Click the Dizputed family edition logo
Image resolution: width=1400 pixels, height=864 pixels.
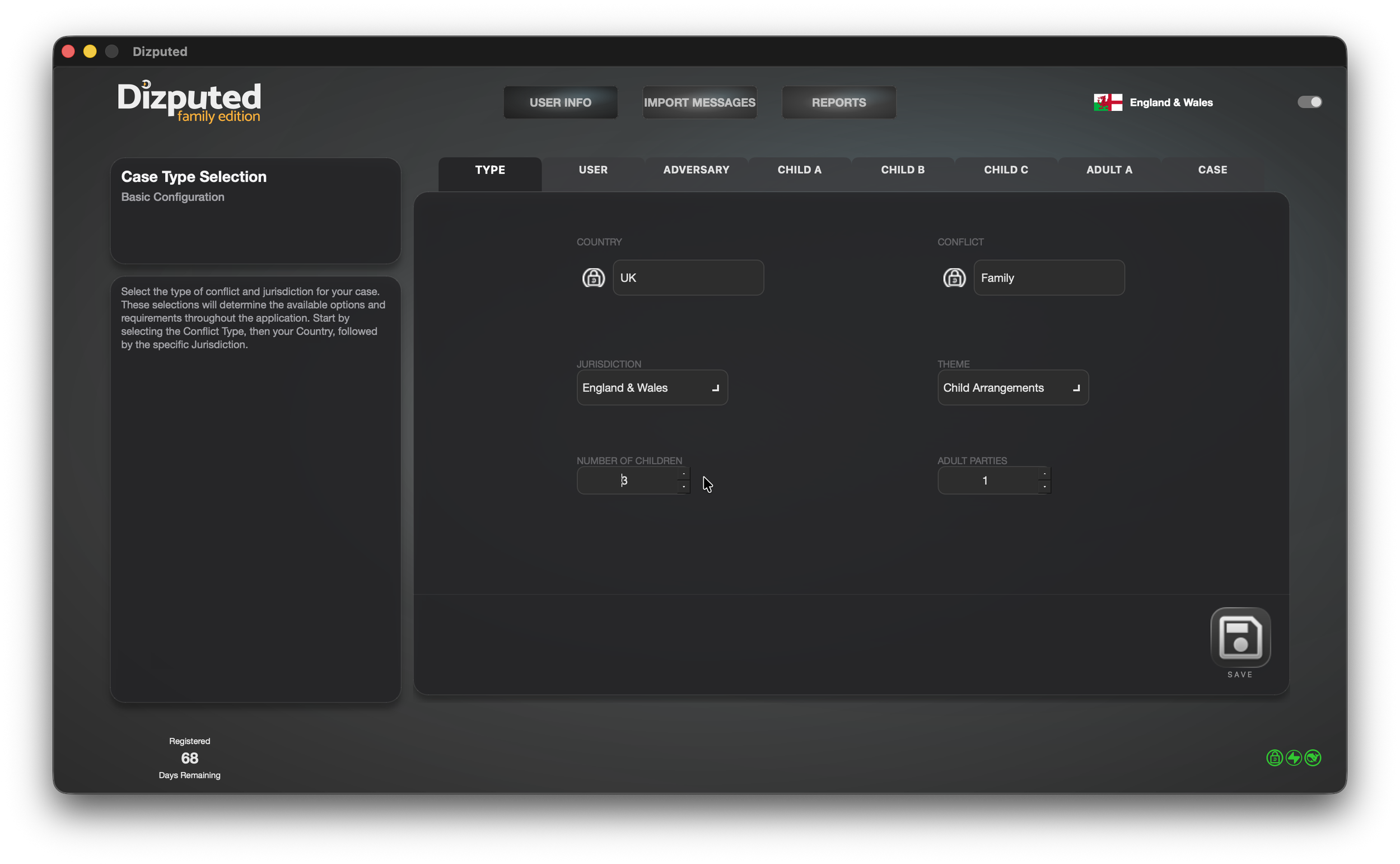click(x=189, y=102)
